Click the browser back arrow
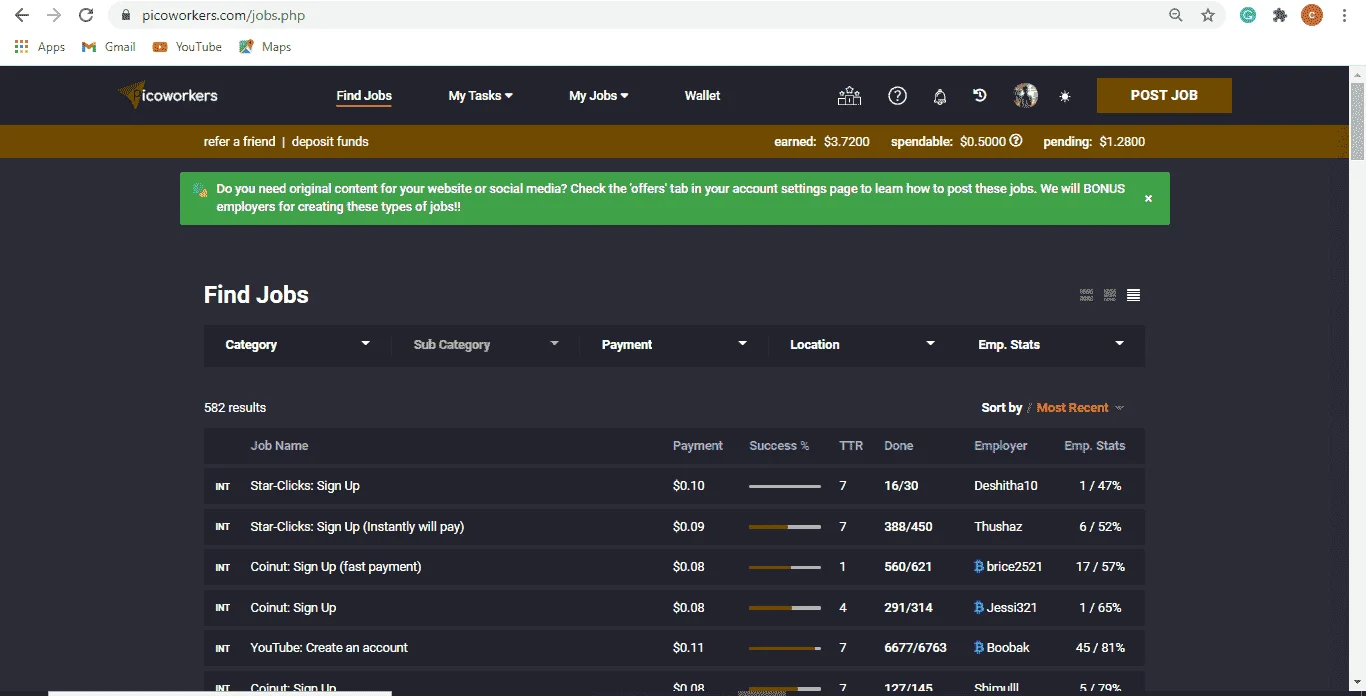Image resolution: width=1366 pixels, height=696 pixels. [22, 15]
